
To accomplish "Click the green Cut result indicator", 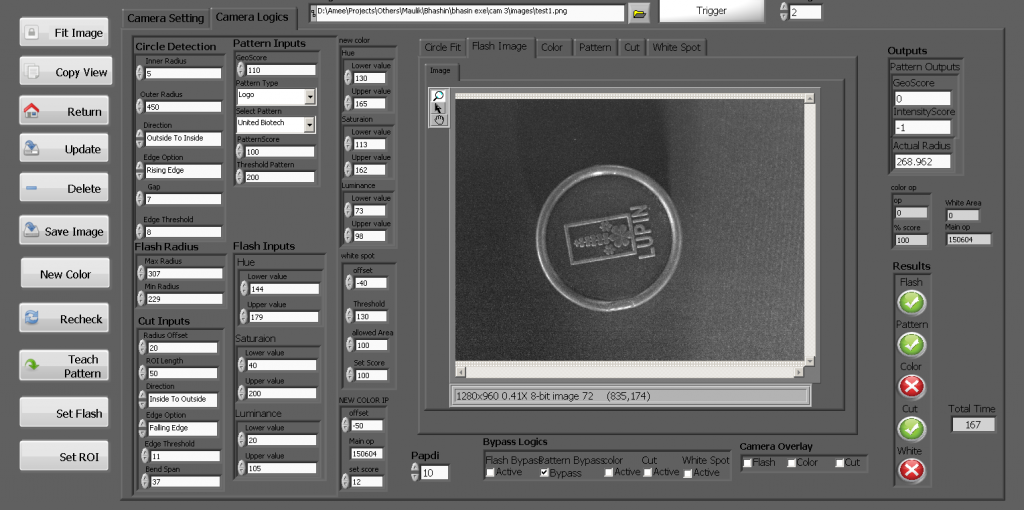I will point(911,428).
